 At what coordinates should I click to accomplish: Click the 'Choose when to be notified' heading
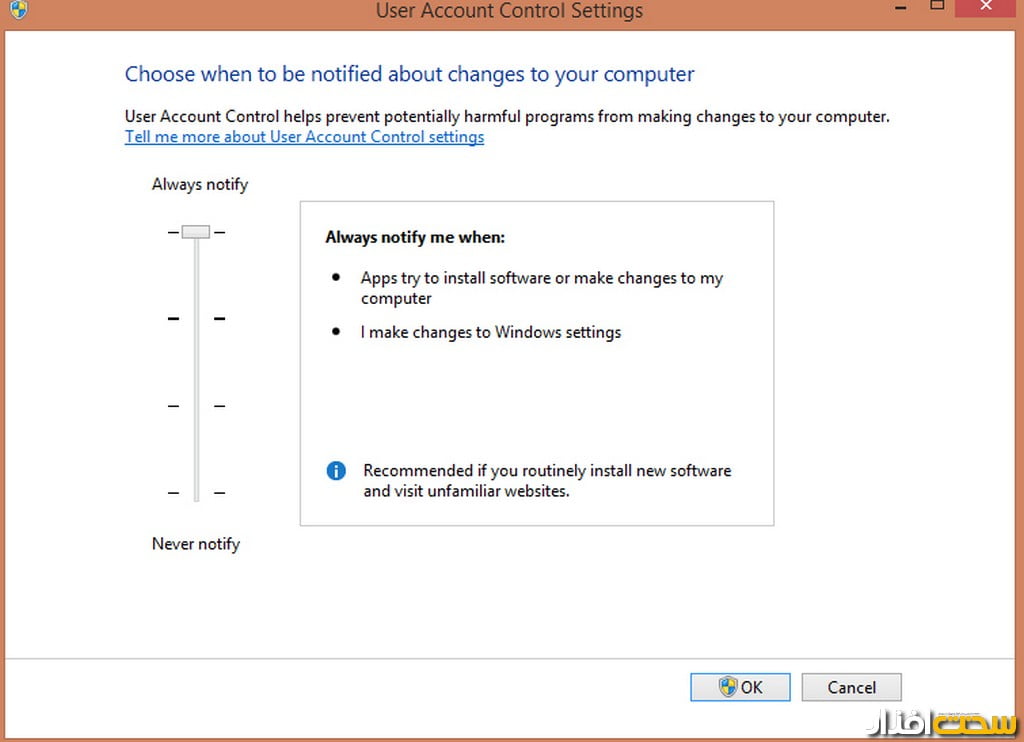click(409, 74)
